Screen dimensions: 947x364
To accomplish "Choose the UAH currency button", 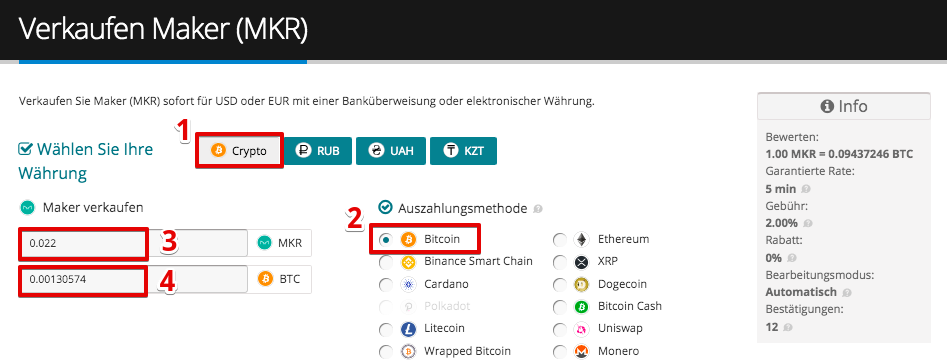I will [x=391, y=151].
